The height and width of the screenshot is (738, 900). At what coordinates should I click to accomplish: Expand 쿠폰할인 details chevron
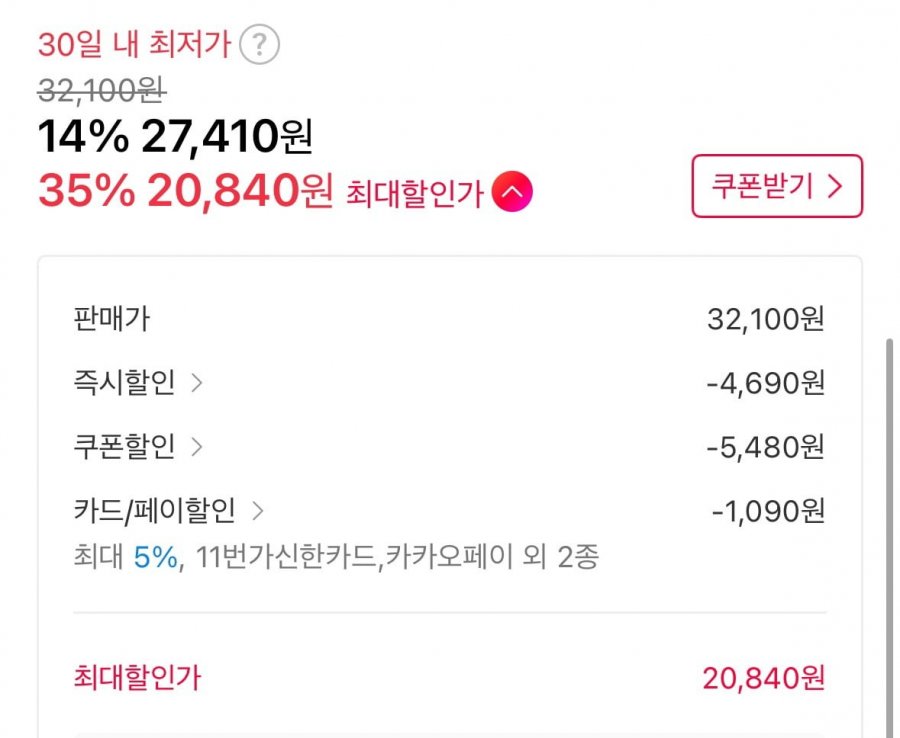pyautogui.click(x=196, y=446)
